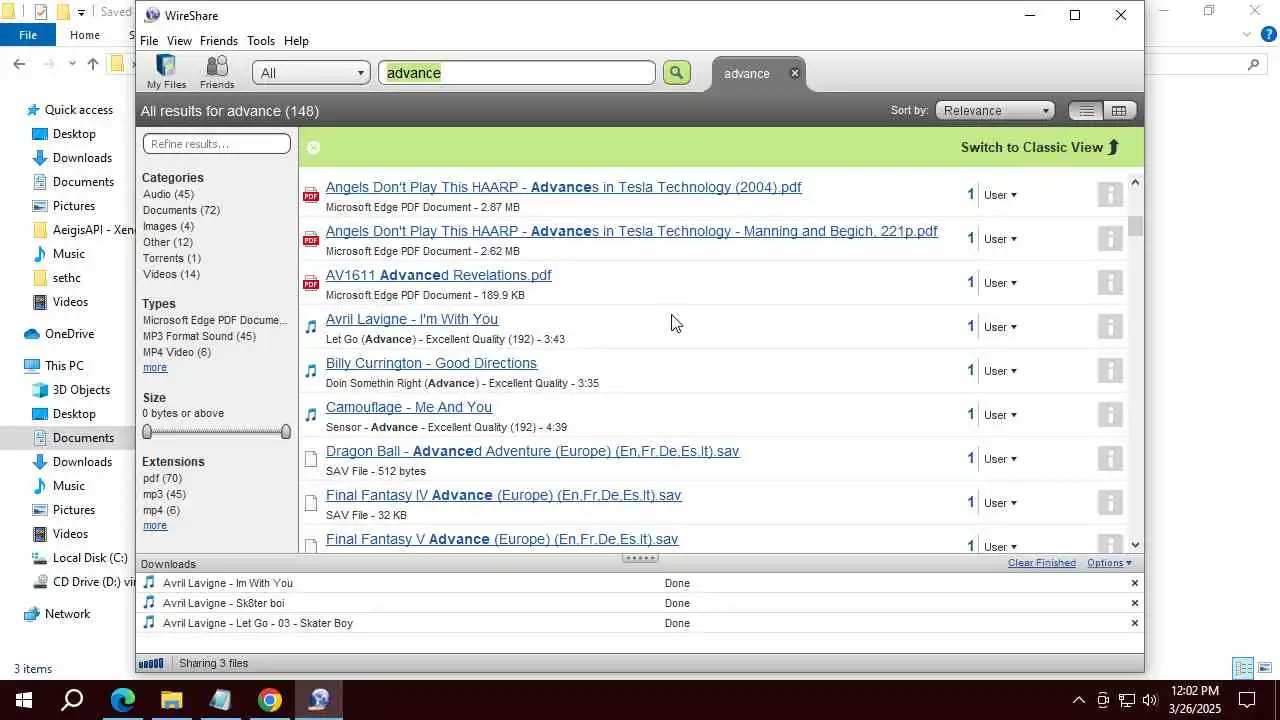Filter by pdf (70) extension
Screen dimensions: 1280x720
pyautogui.click(x=162, y=478)
